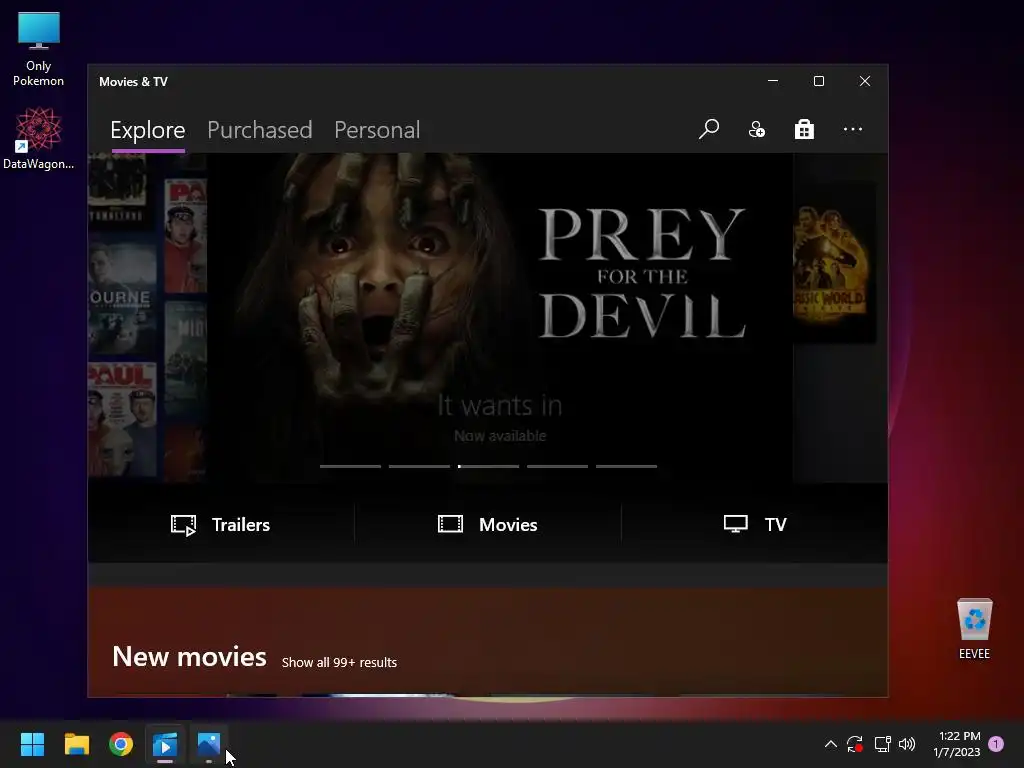This screenshot has width=1024, height=768.
Task: Click the Jurassic World poster at right
Action: [x=834, y=261]
